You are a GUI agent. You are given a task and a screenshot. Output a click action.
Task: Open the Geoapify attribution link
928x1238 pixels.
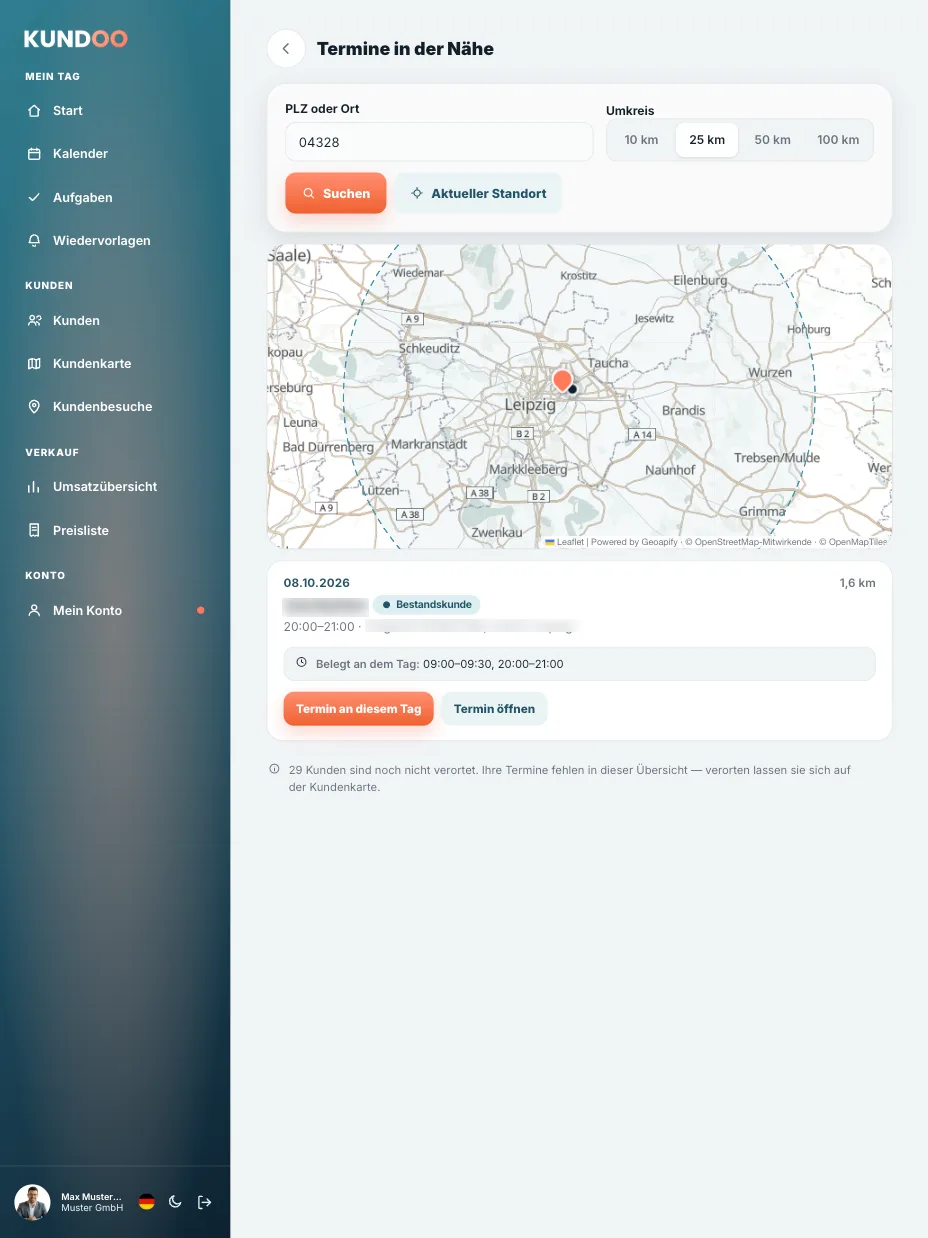pyautogui.click(x=659, y=542)
